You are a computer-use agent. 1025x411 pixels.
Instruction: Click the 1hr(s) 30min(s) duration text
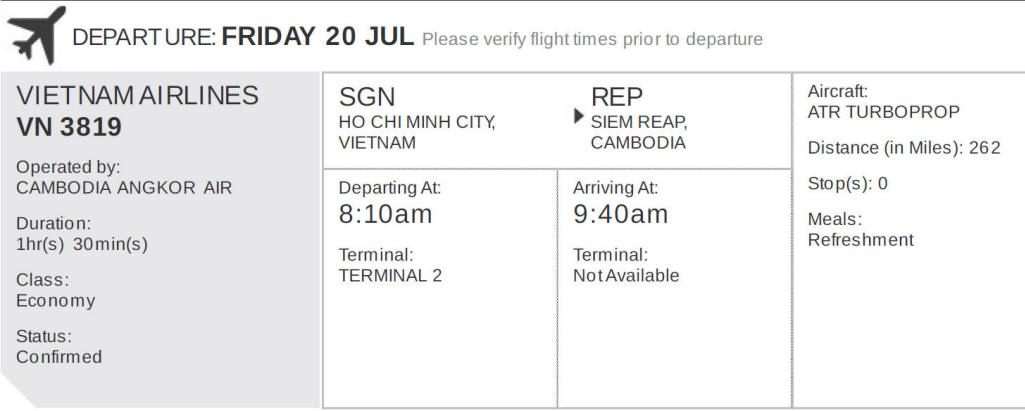coord(82,245)
